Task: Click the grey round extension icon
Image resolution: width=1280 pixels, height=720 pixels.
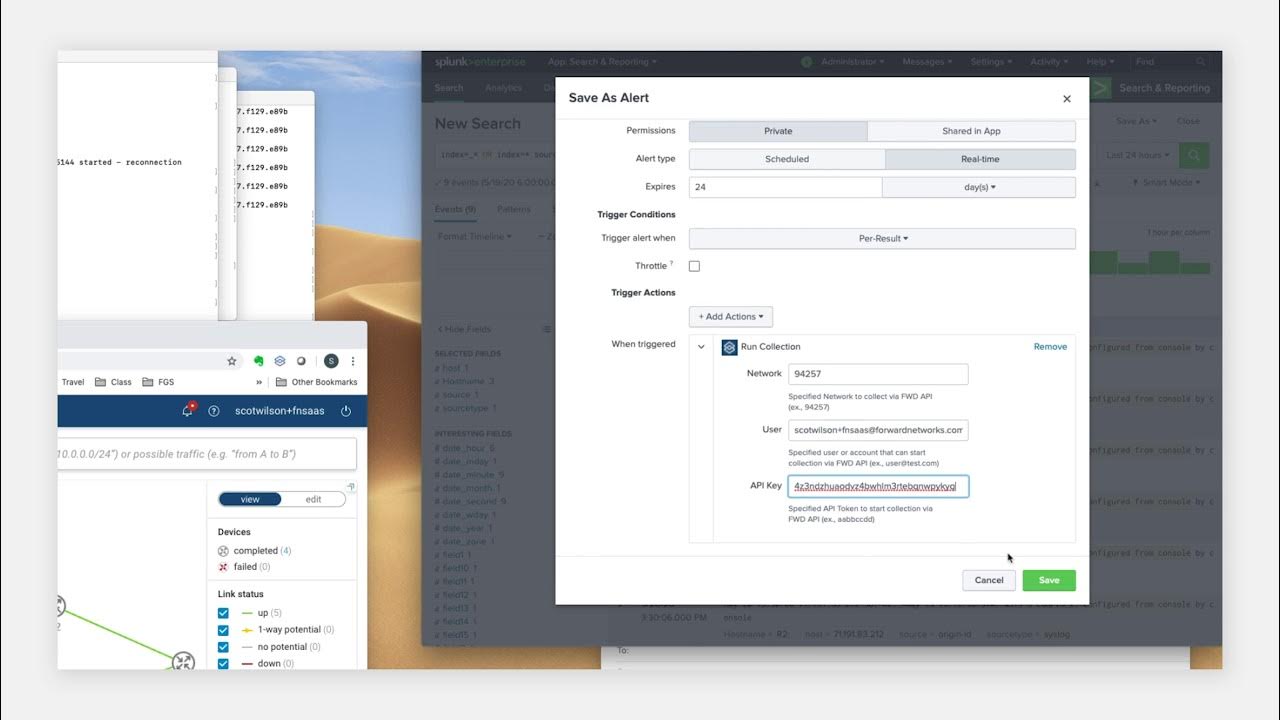Action: pos(301,361)
